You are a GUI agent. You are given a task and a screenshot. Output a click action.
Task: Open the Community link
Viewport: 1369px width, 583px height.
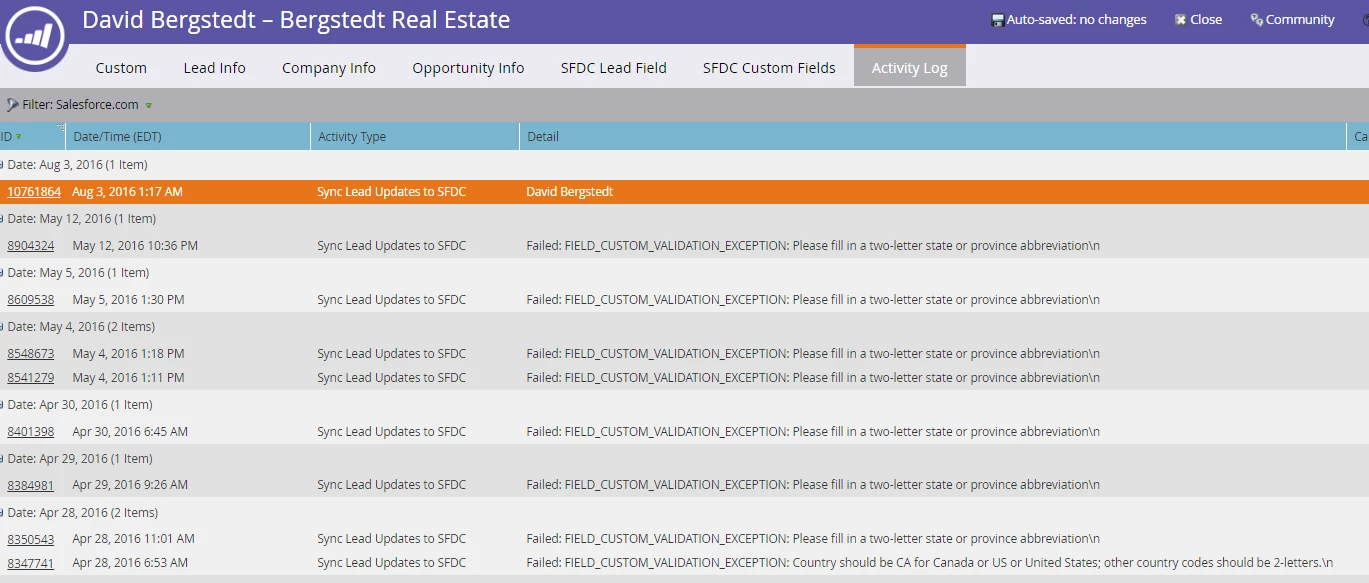click(1292, 20)
